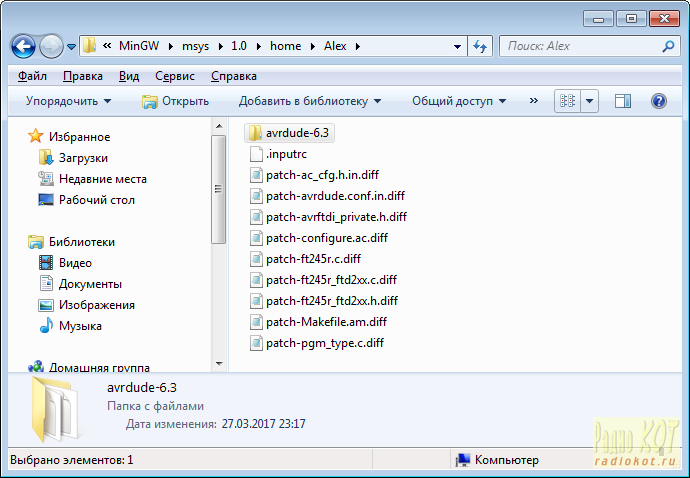690x478 pixels.
Task: Open the Сервис menu
Action: [x=175, y=76]
